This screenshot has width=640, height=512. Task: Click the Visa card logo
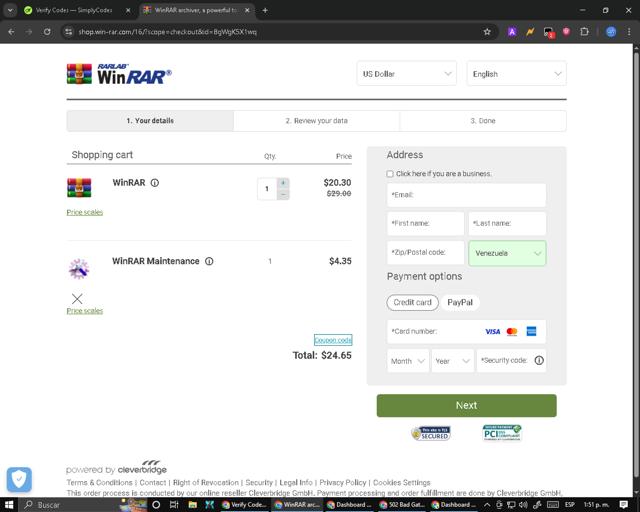[493, 332]
